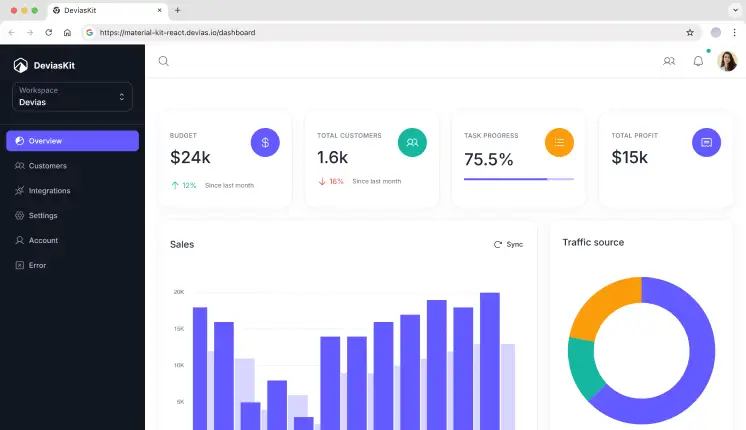The image size is (746, 430).
Task: Click the DeviasKit logo
Action: click(x=45, y=66)
